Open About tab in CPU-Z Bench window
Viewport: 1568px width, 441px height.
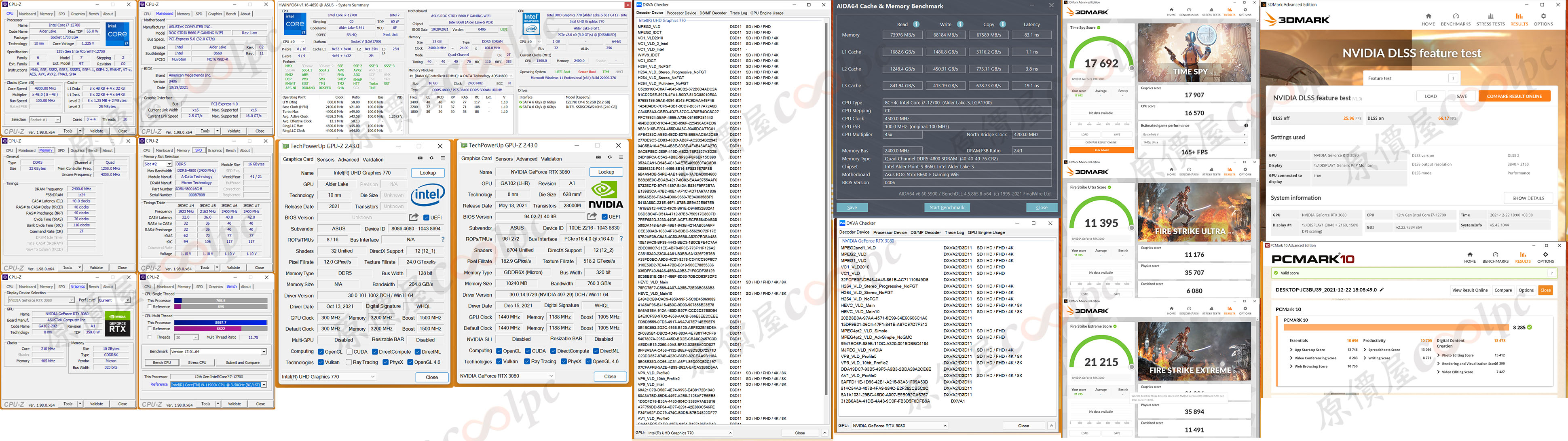[x=247, y=287]
